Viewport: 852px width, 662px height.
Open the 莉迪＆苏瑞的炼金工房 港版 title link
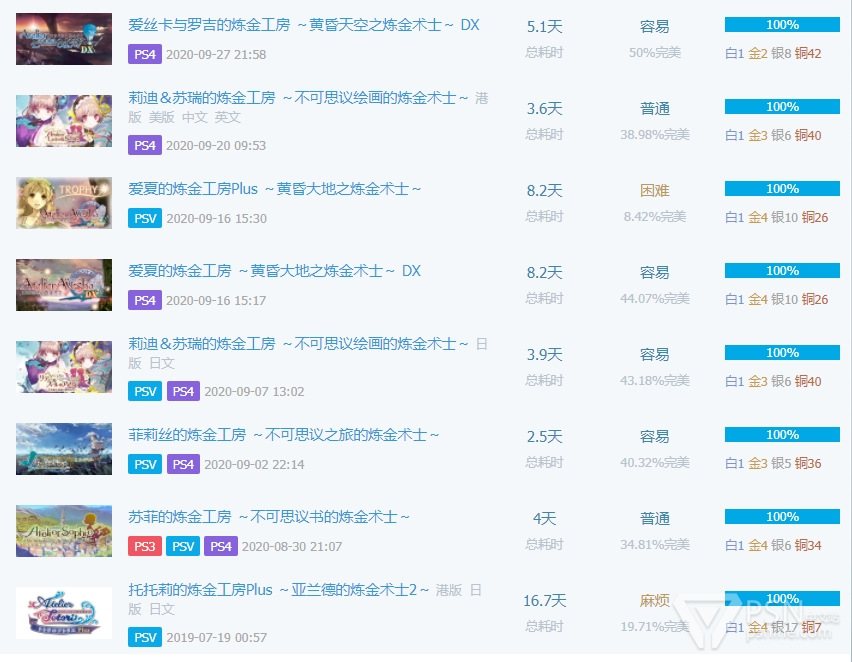tap(298, 98)
